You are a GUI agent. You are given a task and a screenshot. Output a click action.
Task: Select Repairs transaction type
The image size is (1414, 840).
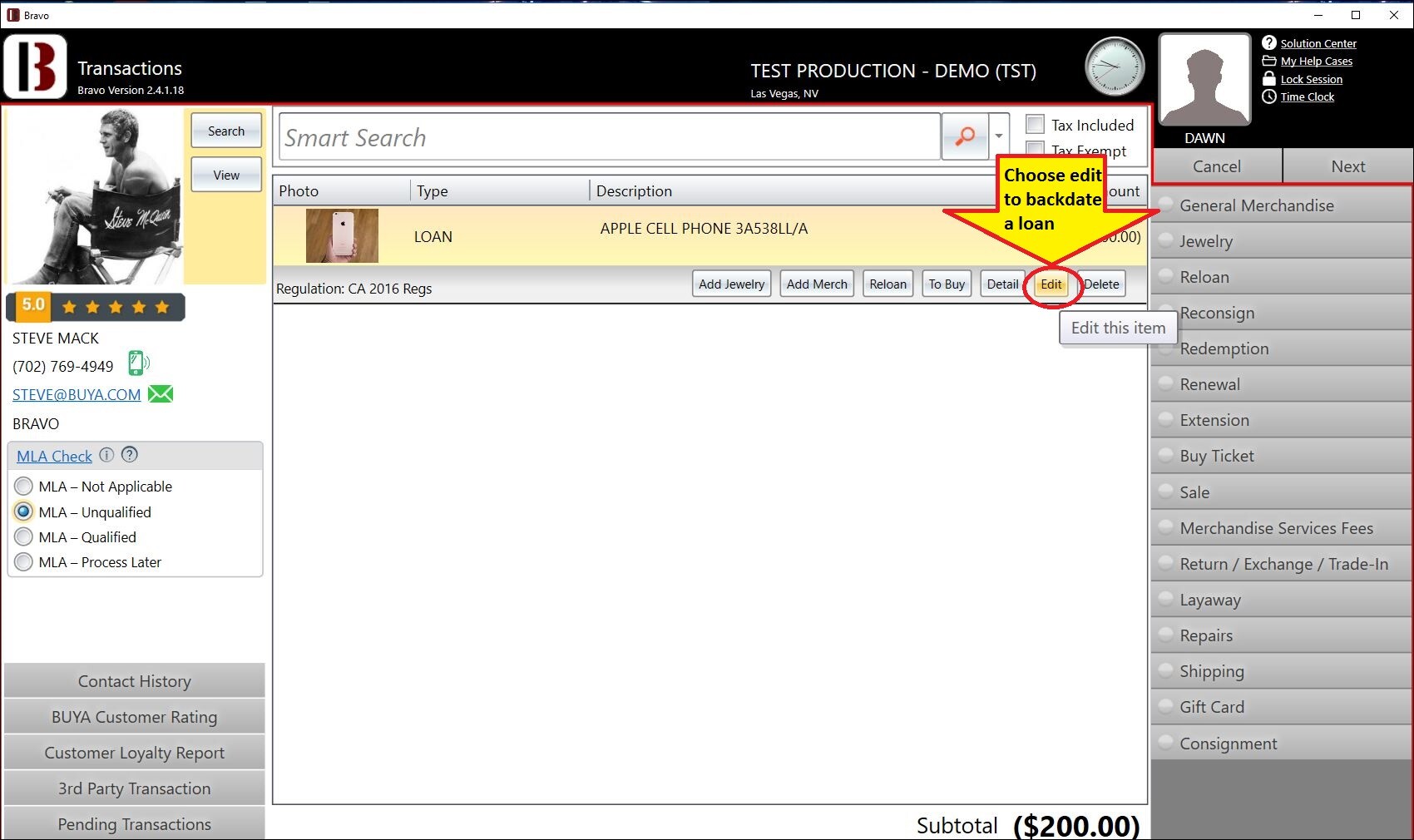(x=1282, y=635)
